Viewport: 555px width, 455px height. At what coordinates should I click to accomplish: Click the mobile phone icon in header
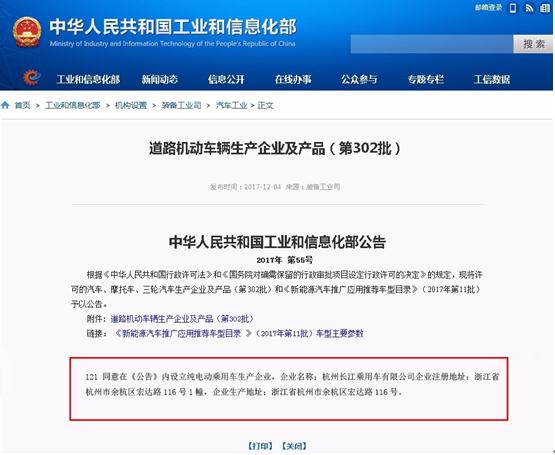point(513,8)
